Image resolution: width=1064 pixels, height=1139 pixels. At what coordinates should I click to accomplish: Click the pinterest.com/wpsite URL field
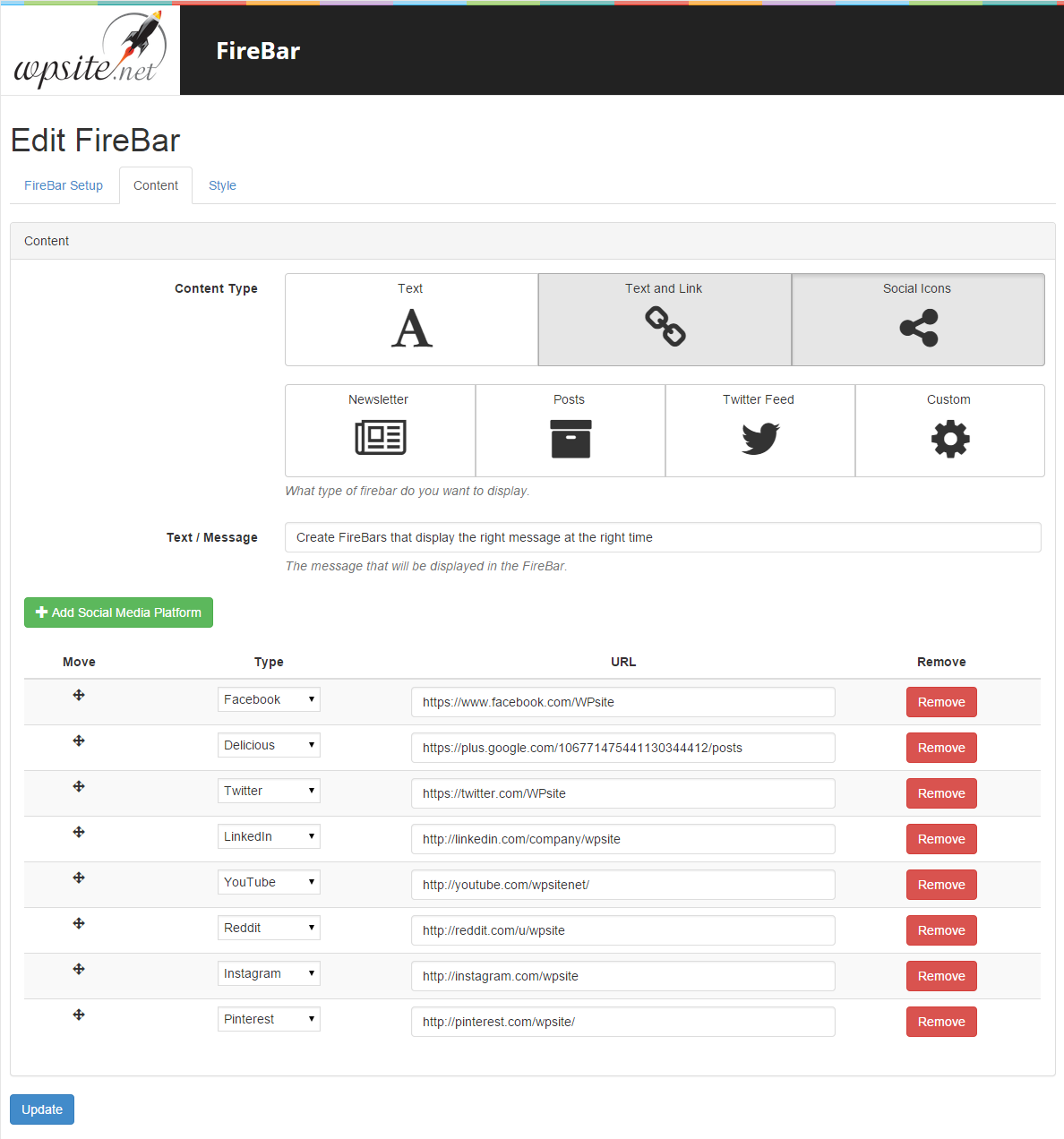click(x=623, y=1022)
